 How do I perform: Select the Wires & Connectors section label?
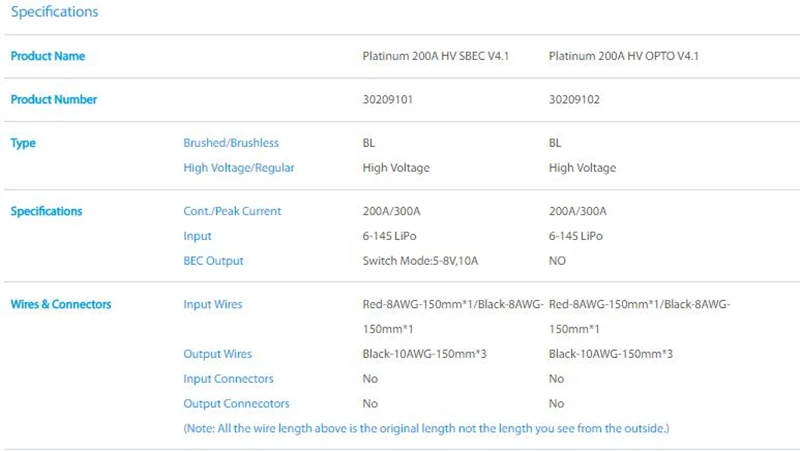61,305
